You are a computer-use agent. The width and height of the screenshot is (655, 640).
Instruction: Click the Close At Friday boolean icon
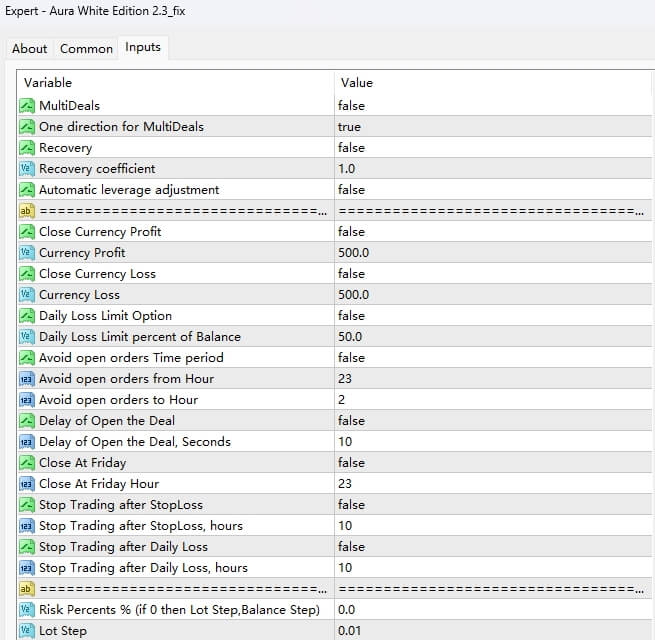coord(27,462)
